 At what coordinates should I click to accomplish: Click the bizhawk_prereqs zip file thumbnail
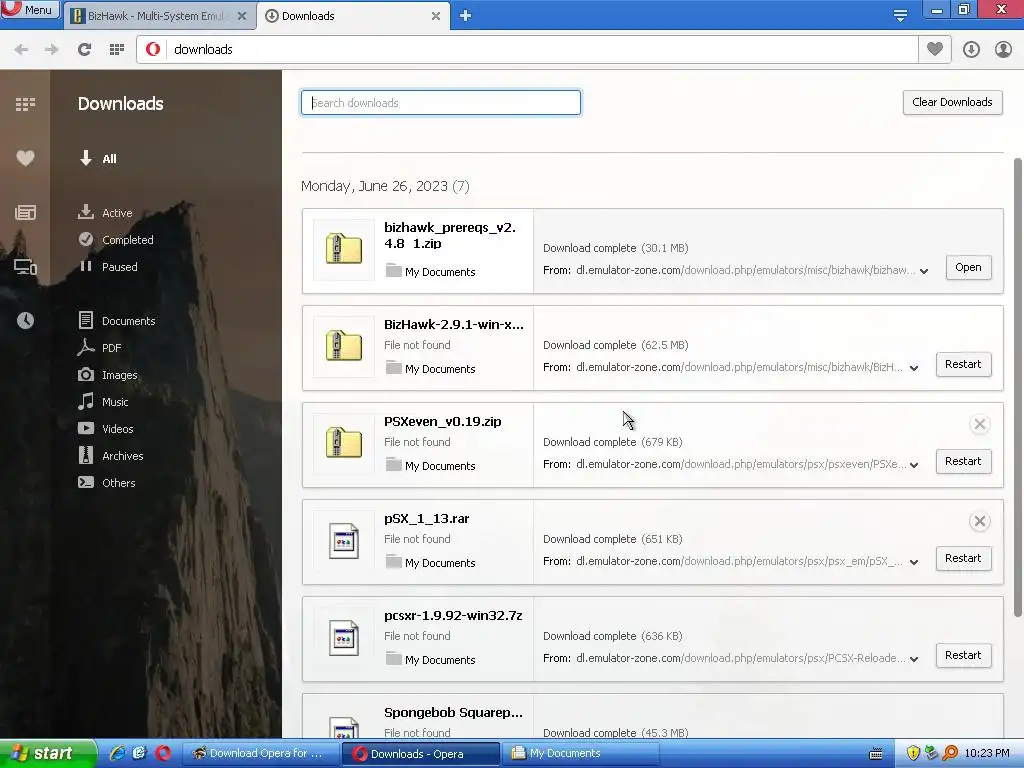(x=344, y=249)
